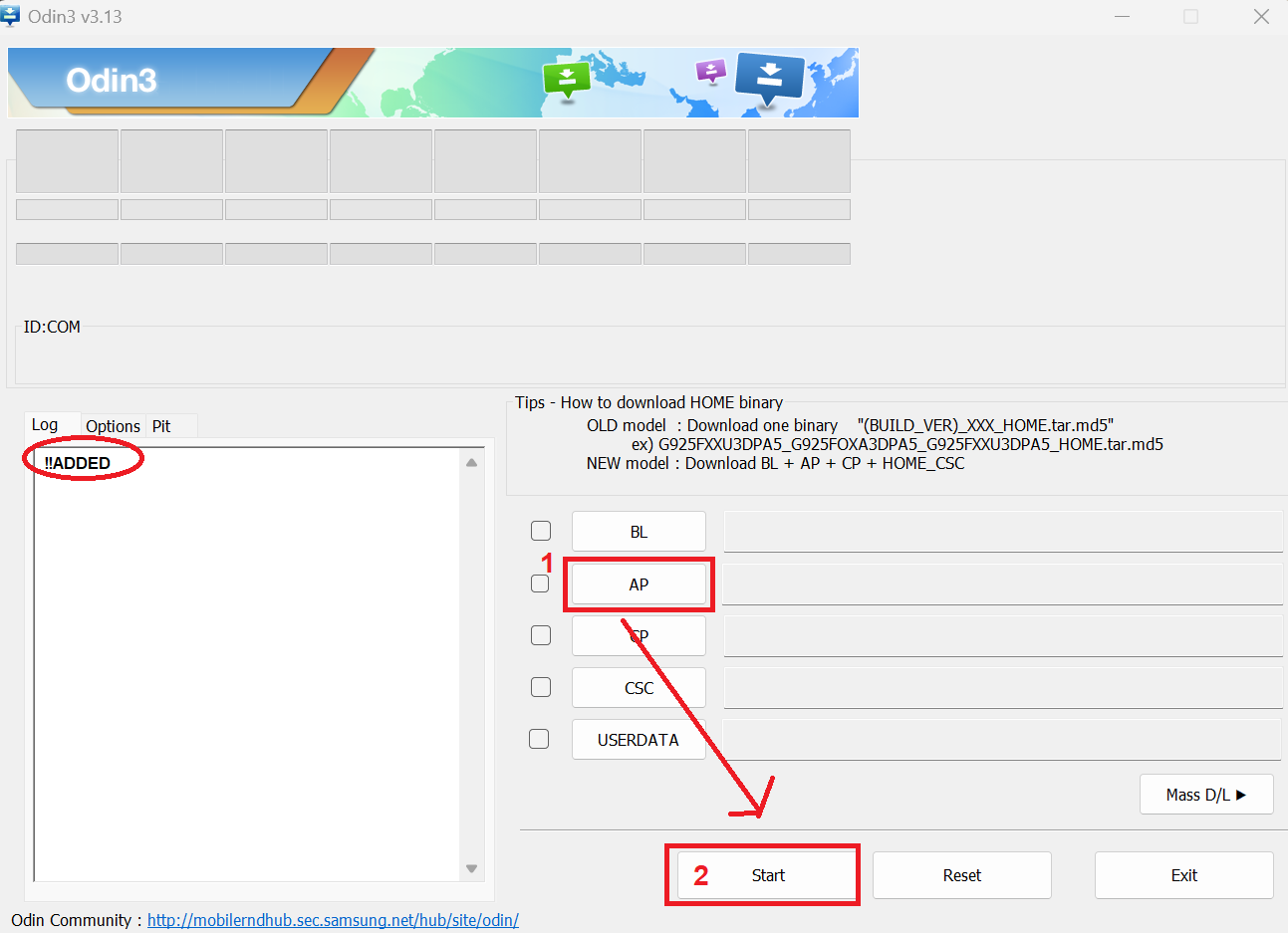Start the flashing process
Screen dimensions: 1288x933
tap(767, 875)
